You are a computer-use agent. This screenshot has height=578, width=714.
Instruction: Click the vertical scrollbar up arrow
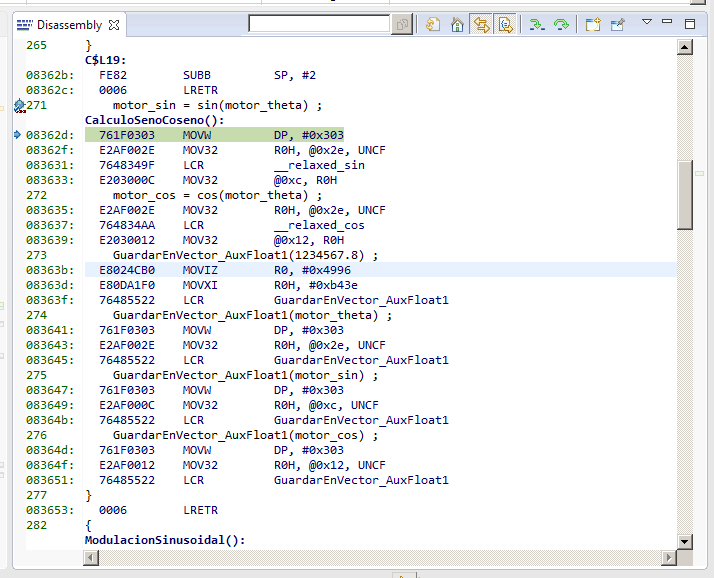click(685, 47)
